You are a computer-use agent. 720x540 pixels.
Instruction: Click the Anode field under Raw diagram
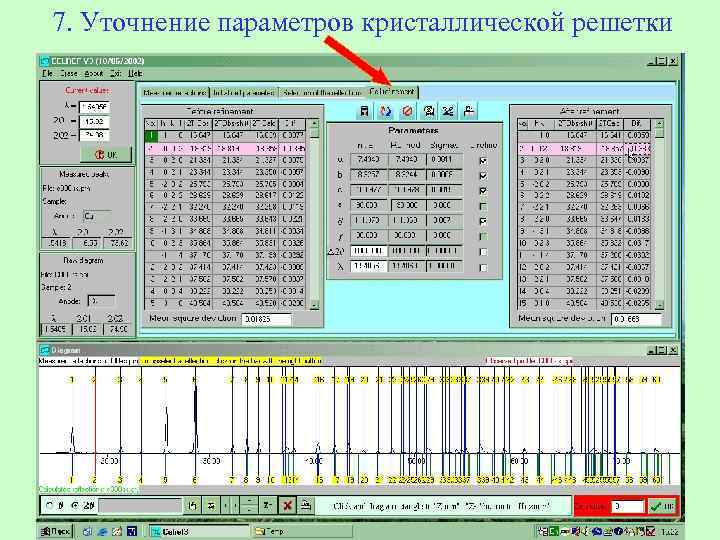101,301
